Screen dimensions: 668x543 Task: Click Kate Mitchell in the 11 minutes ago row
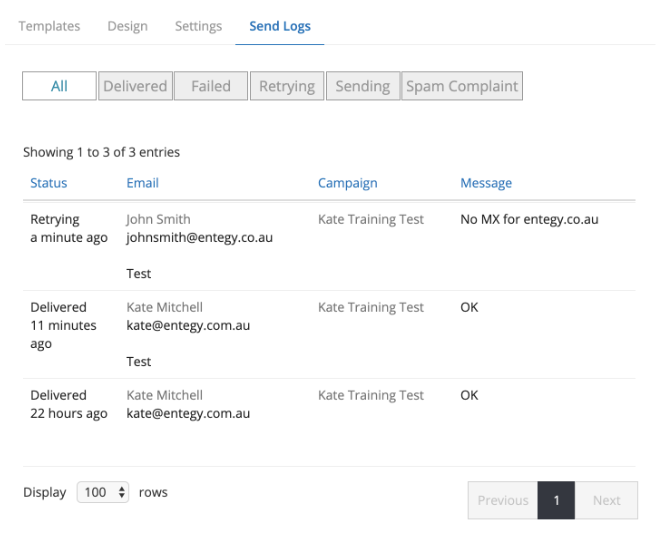164,307
